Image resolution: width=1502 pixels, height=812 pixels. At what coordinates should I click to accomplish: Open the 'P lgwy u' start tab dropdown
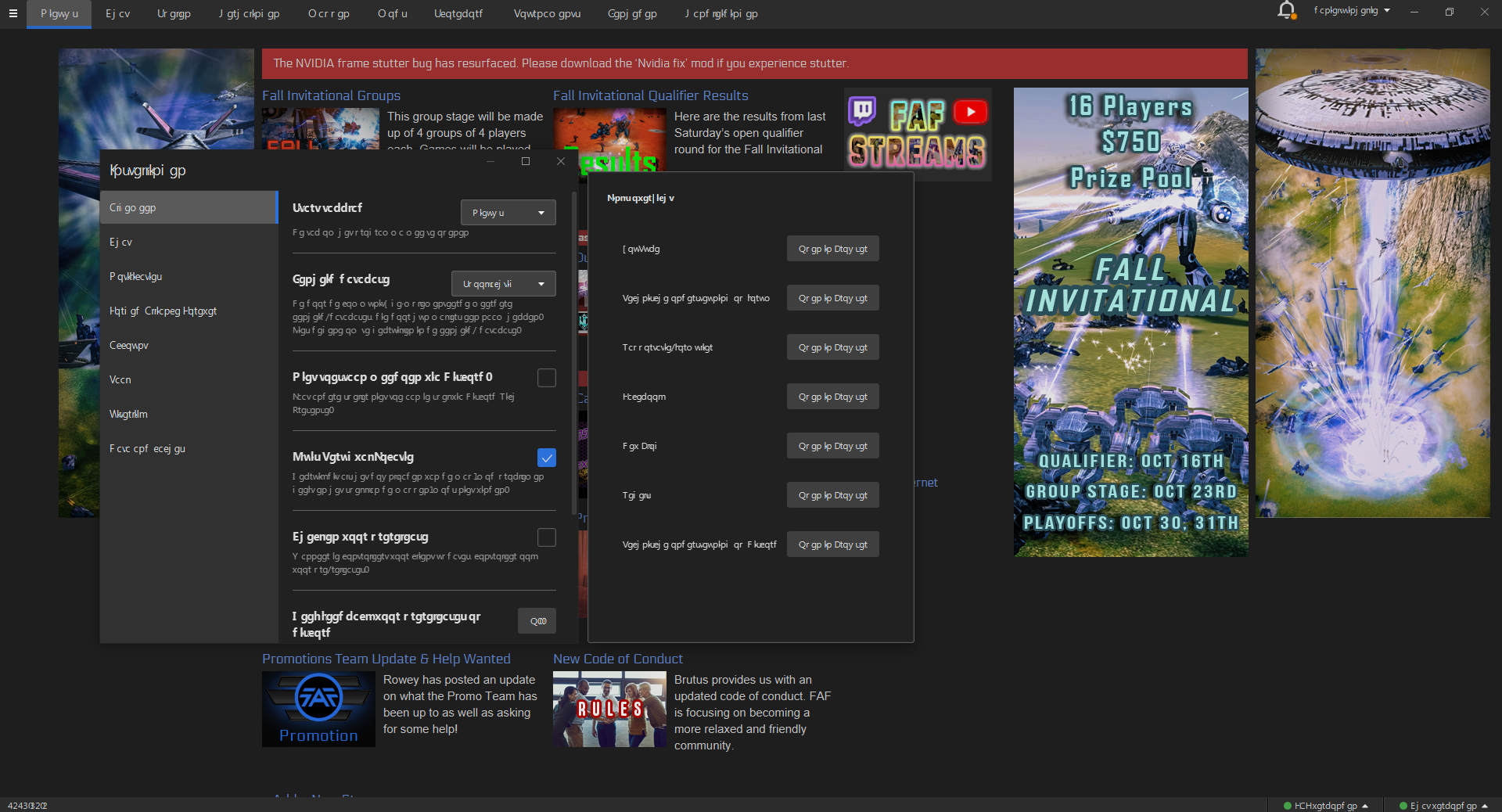click(x=508, y=213)
